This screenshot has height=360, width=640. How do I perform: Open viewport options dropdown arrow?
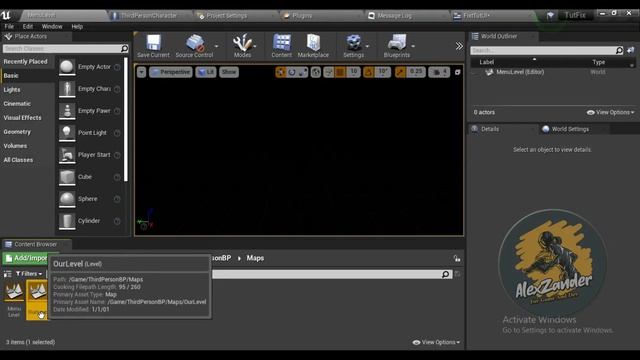pos(141,72)
